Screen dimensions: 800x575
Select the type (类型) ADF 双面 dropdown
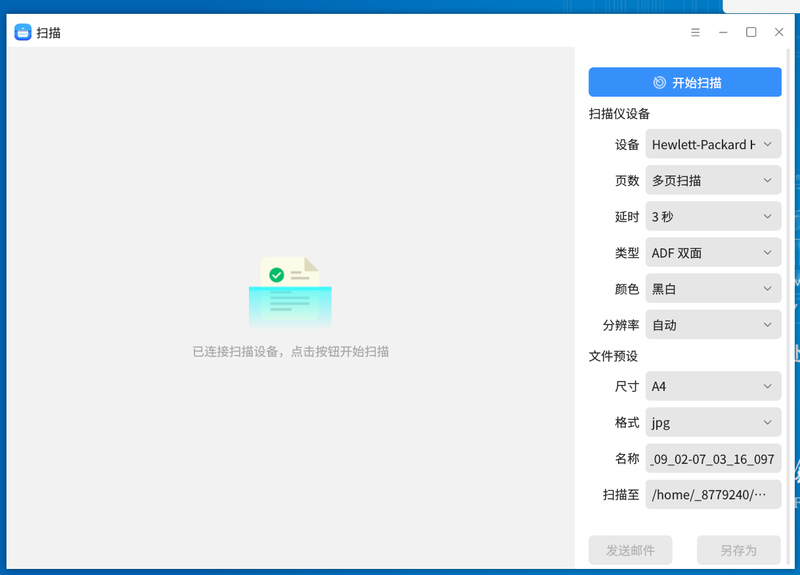point(713,253)
